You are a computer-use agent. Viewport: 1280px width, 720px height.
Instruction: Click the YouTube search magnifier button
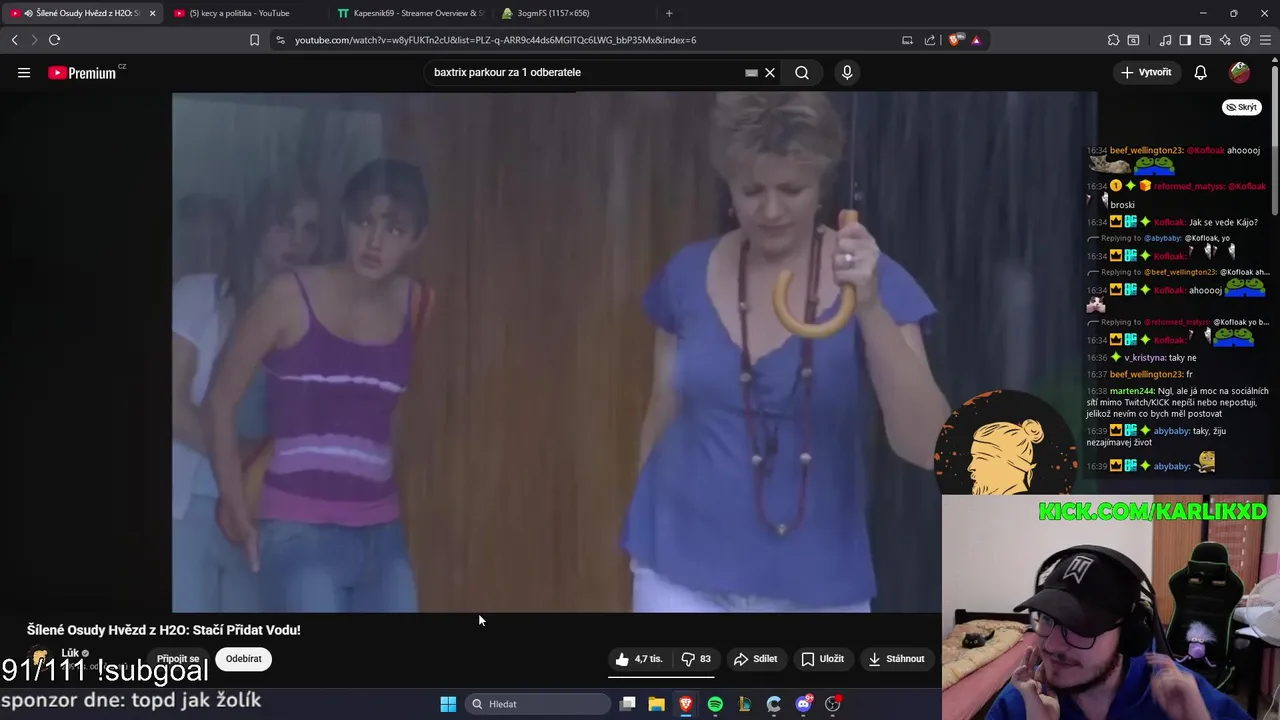(x=802, y=72)
